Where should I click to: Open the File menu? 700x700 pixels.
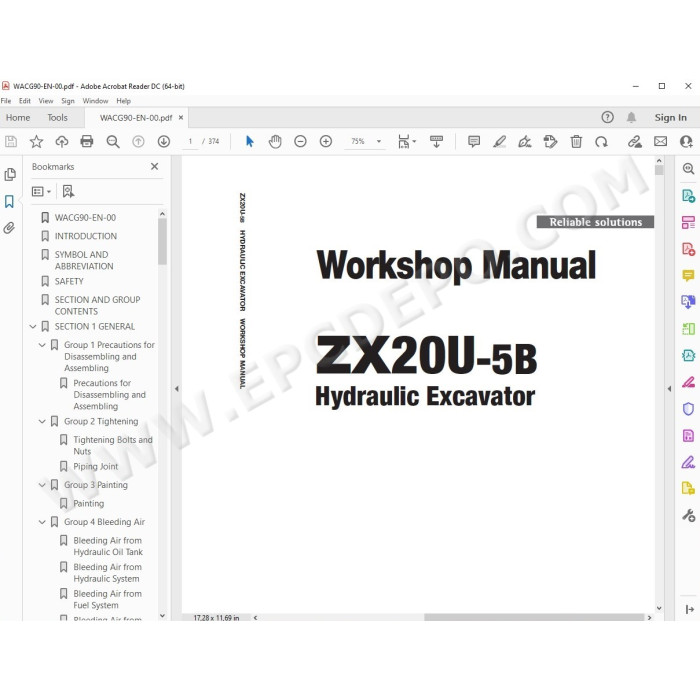6,101
